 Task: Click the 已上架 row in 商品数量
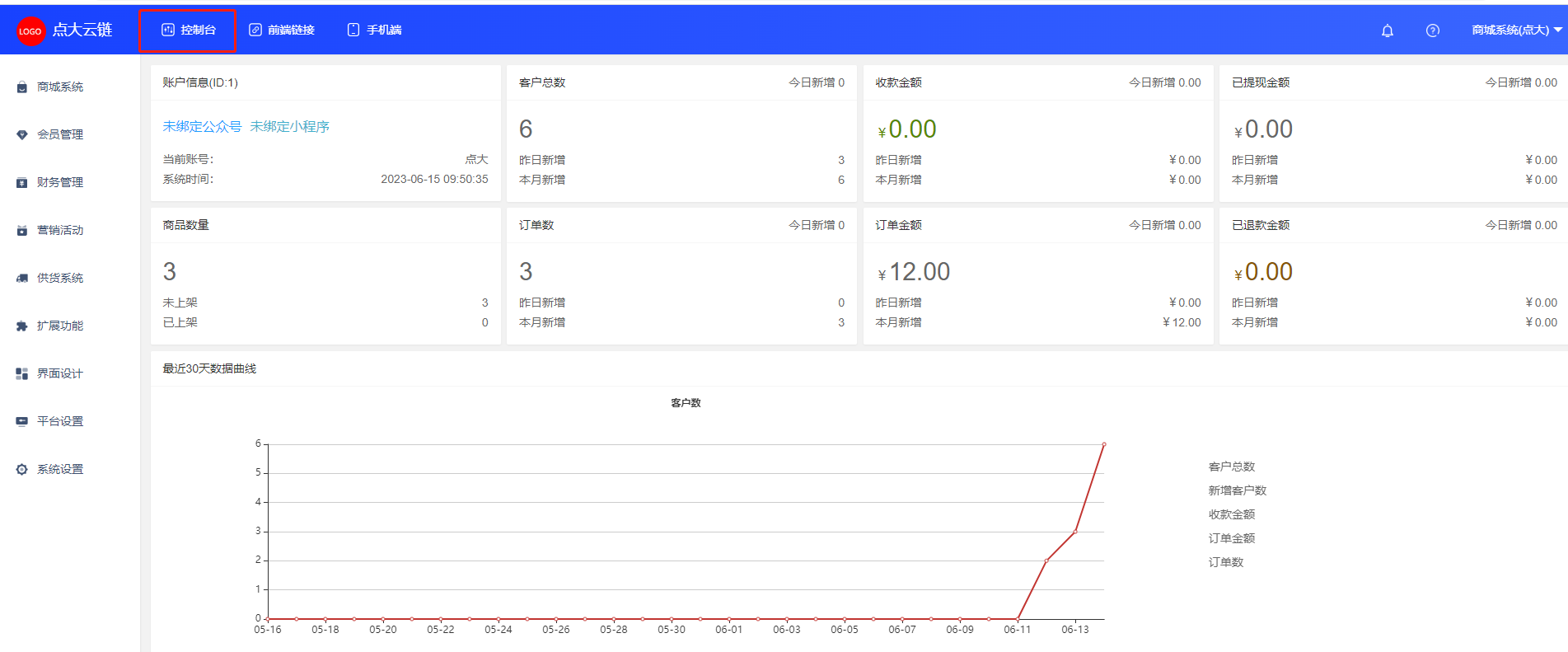coord(325,322)
